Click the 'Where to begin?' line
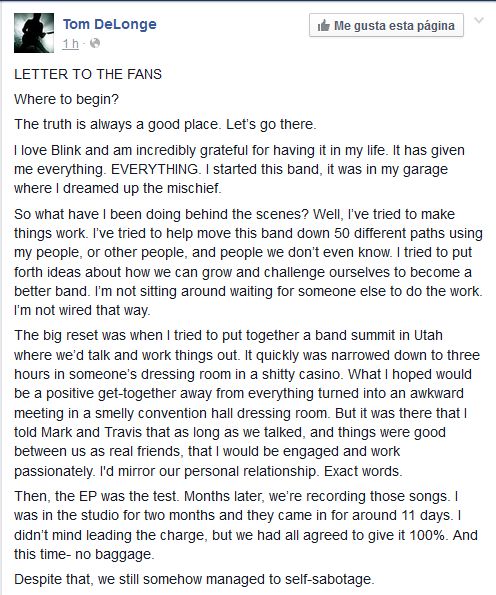Viewport: 496px width, 595px height. click(x=66, y=99)
